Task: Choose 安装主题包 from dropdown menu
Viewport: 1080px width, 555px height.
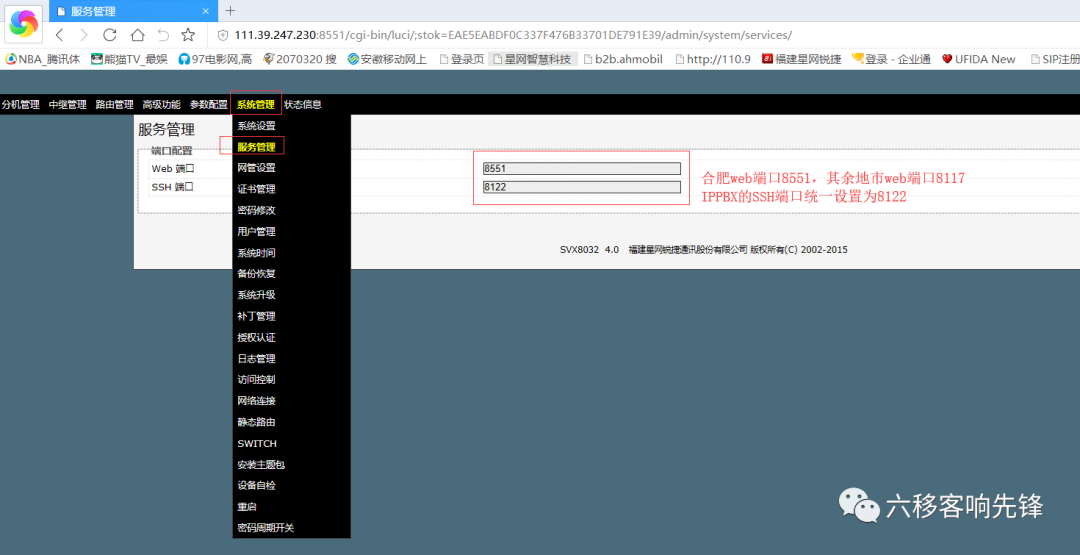Action: [x=261, y=465]
